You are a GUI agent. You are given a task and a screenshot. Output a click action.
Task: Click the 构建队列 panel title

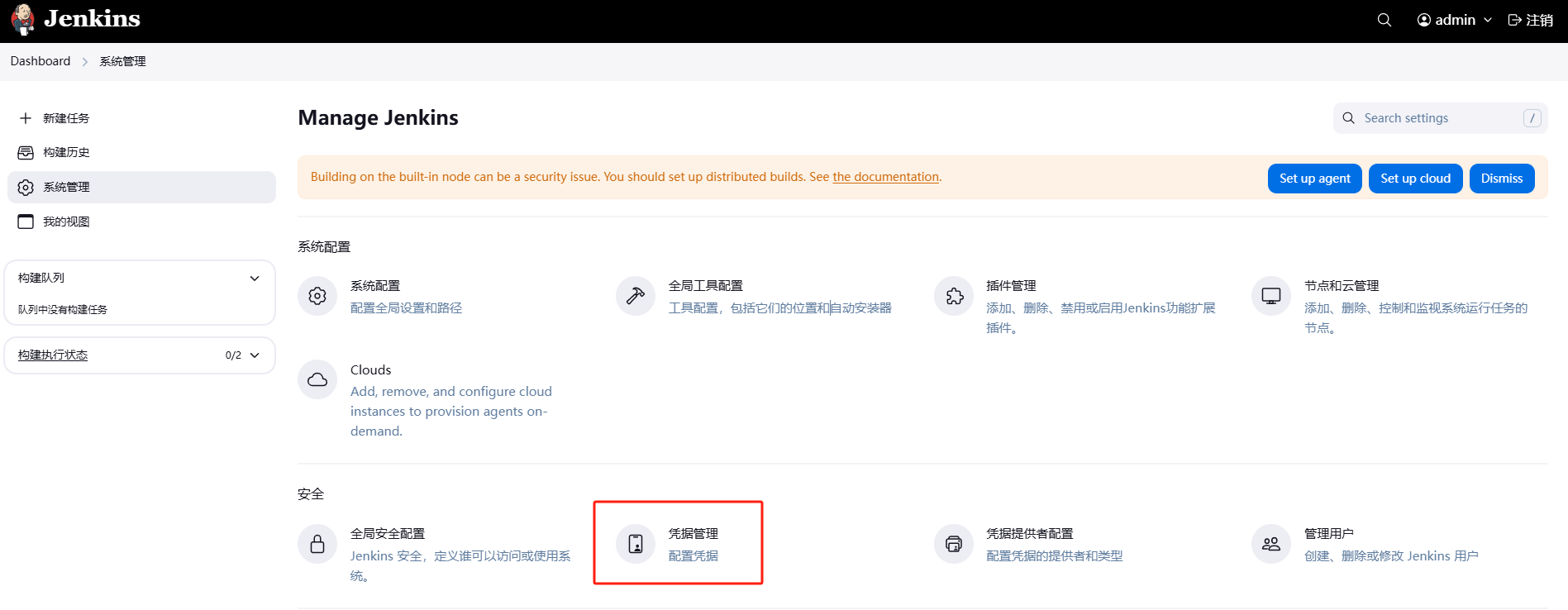(x=41, y=279)
